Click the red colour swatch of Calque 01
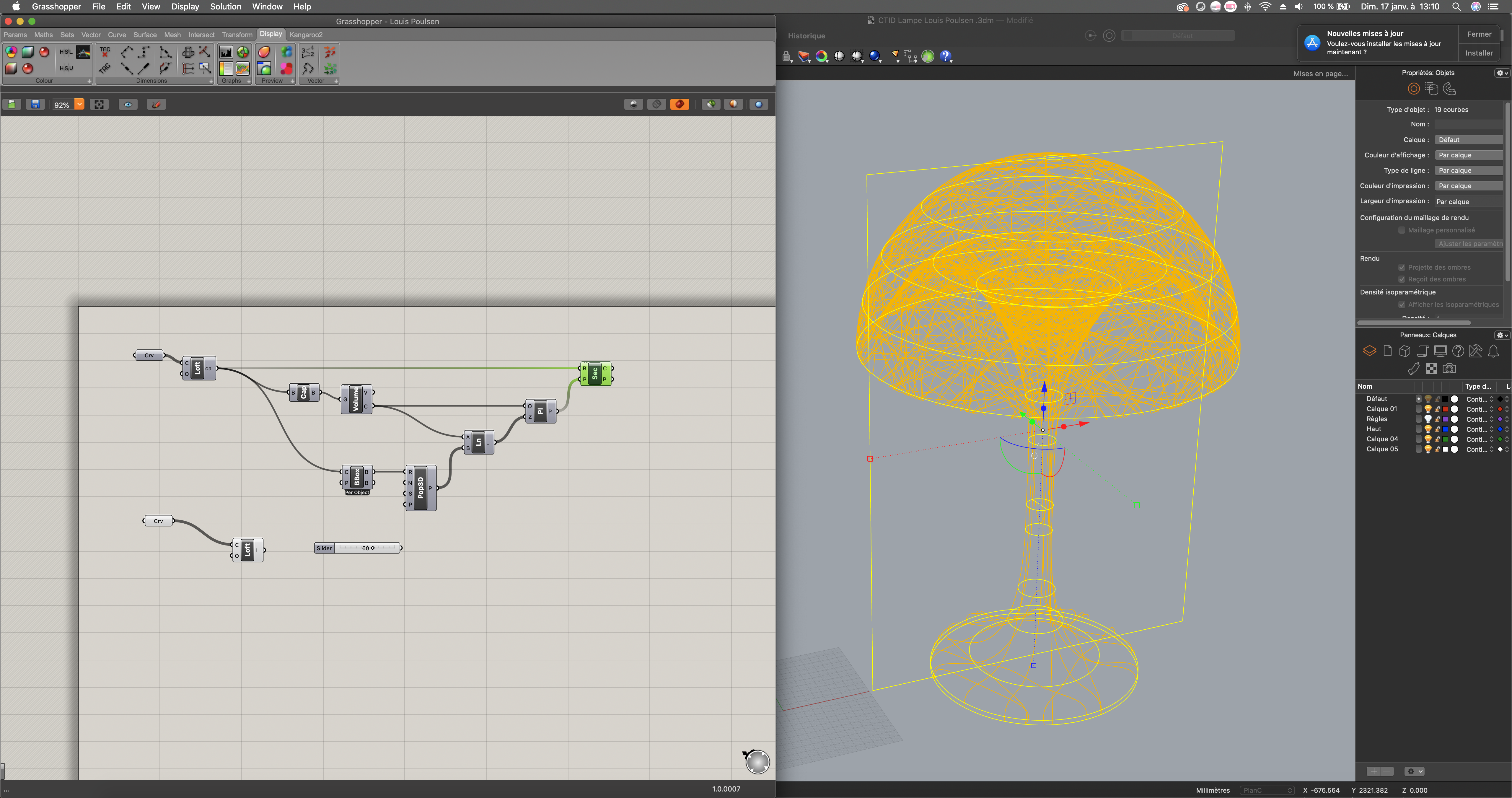Image resolution: width=1512 pixels, height=798 pixels. tap(1445, 409)
